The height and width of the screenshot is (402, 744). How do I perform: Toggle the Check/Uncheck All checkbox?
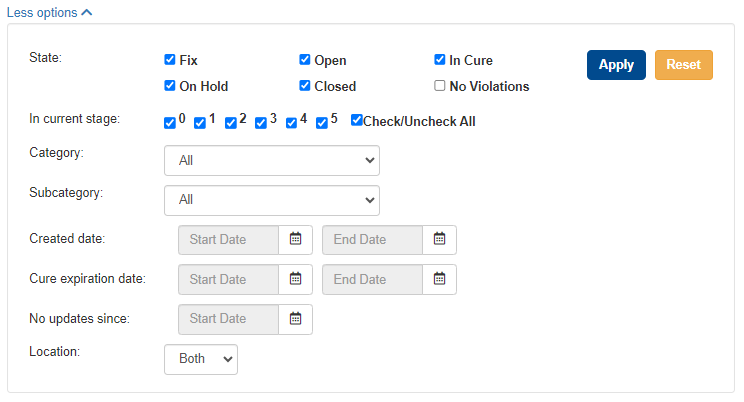[x=356, y=120]
